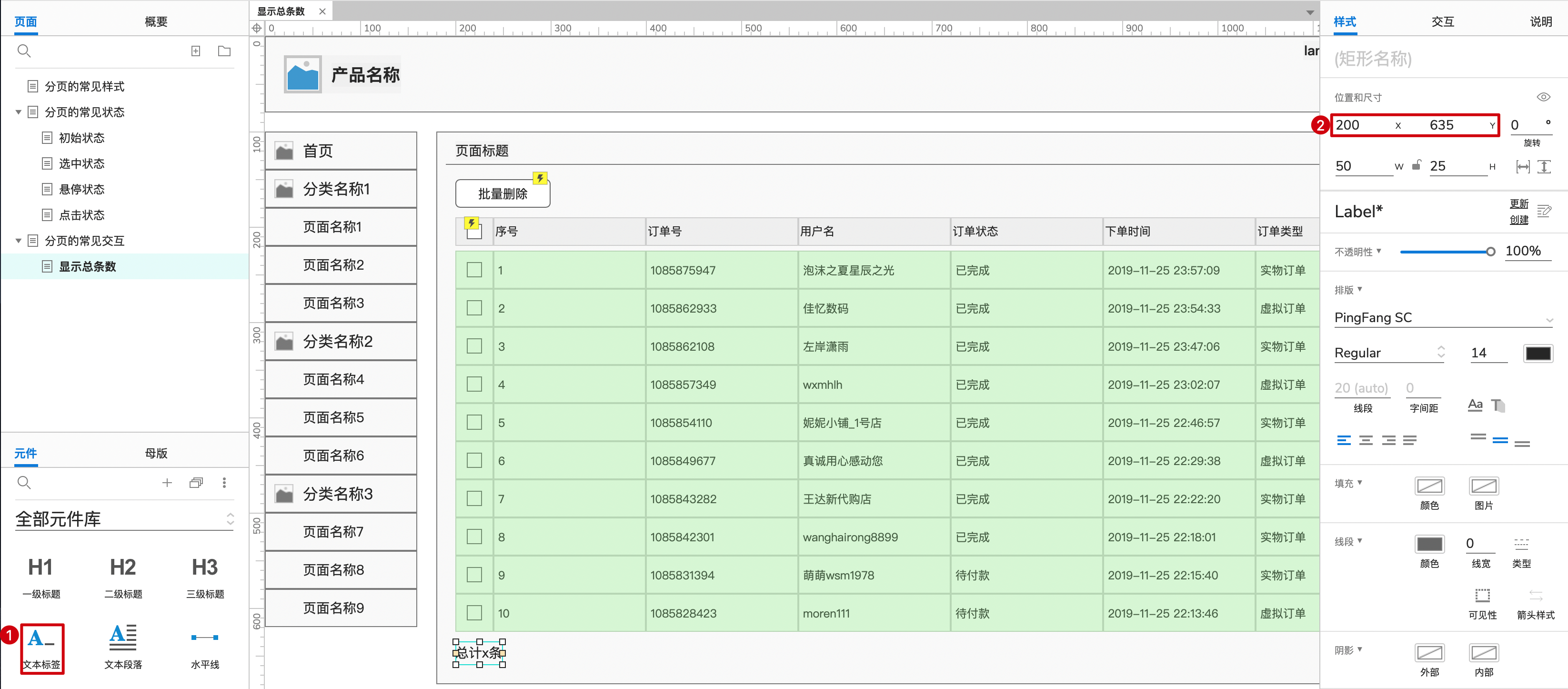Collapse the 阴影 shadow section
Image resolution: width=1568 pixels, height=689 pixels.
1360,649
